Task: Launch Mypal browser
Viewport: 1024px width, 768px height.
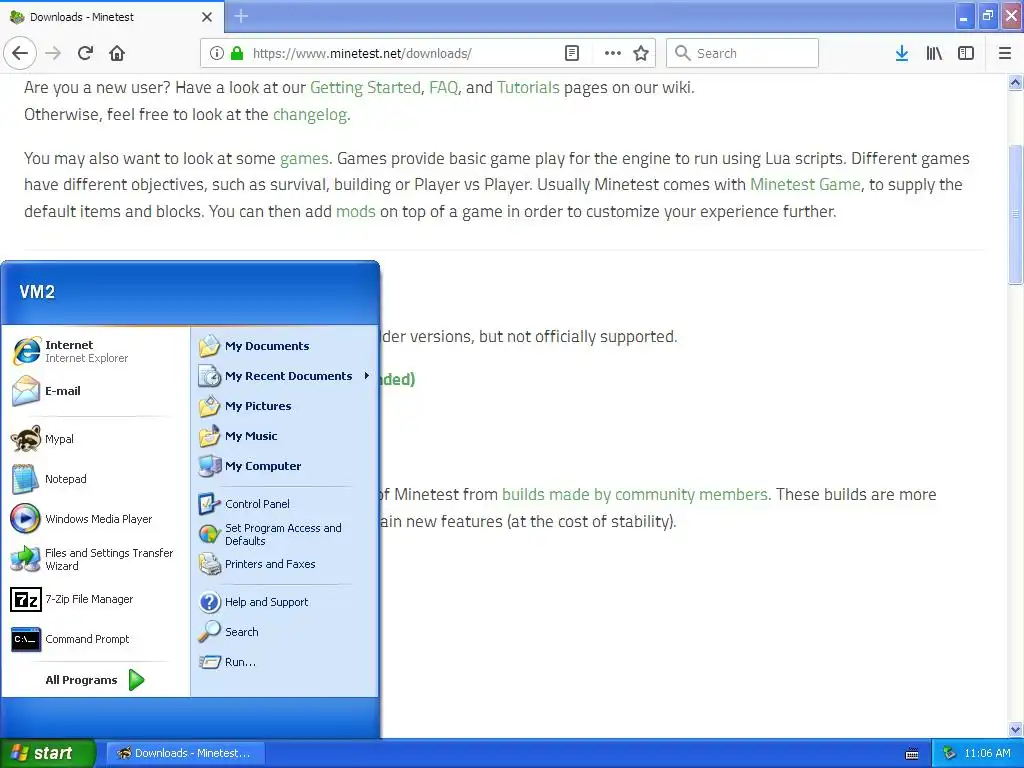Action: tap(94, 439)
